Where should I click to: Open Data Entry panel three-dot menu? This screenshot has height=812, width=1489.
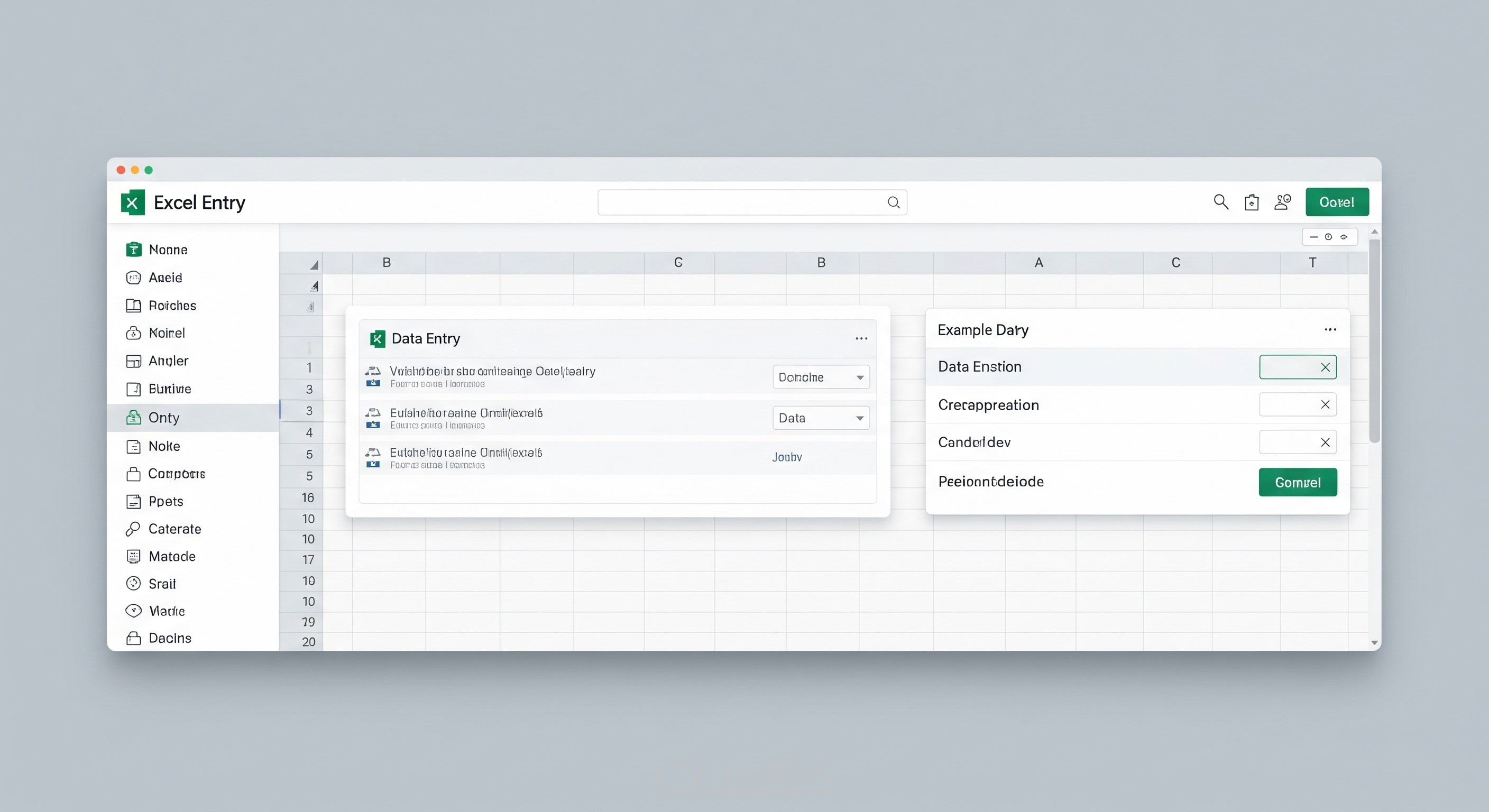click(861, 339)
